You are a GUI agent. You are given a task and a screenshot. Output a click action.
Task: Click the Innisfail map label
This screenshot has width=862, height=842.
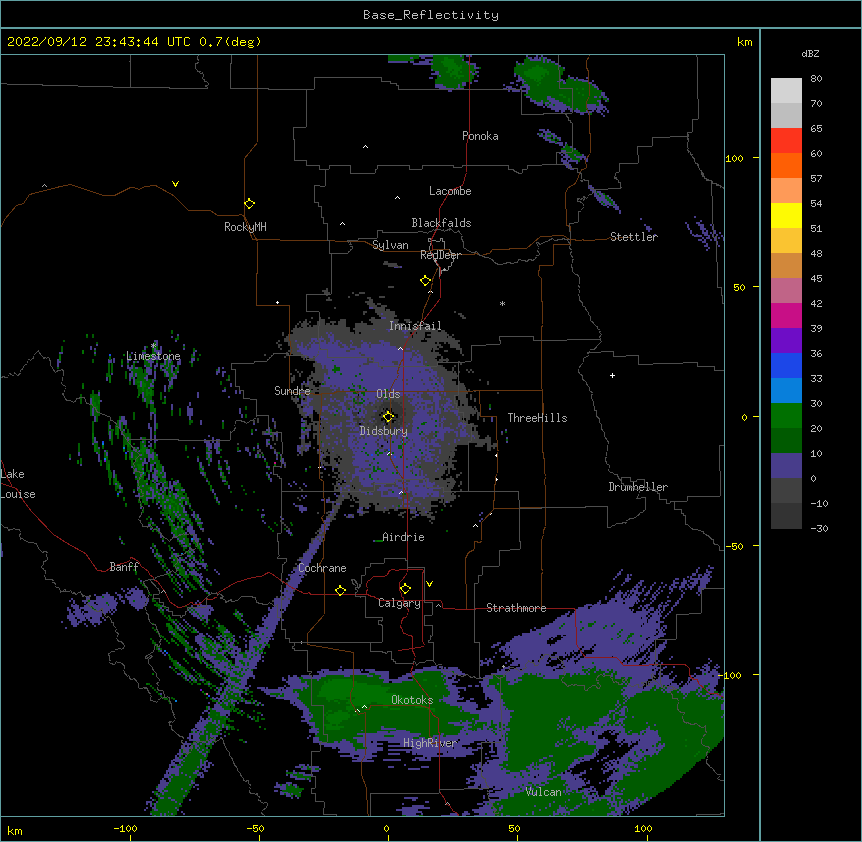pos(415,326)
